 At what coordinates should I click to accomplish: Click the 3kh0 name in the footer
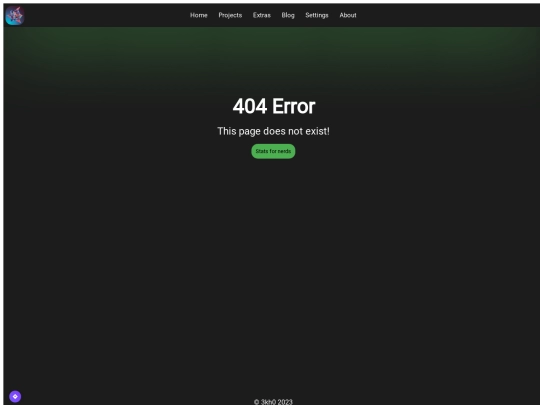click(x=269, y=402)
